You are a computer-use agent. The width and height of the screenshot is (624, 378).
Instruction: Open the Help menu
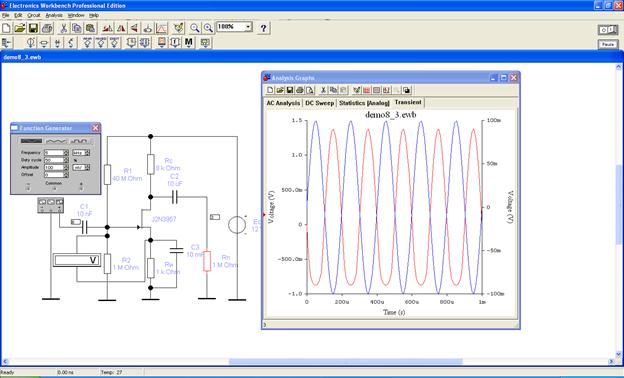tap(94, 15)
